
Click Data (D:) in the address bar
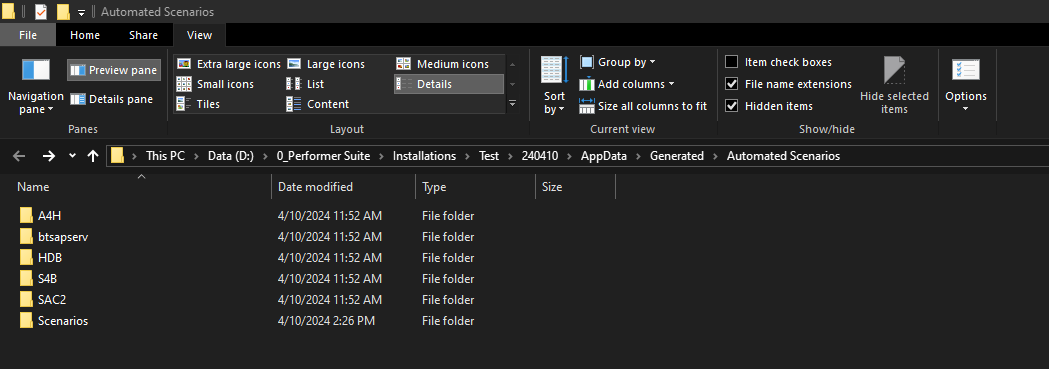pos(231,156)
